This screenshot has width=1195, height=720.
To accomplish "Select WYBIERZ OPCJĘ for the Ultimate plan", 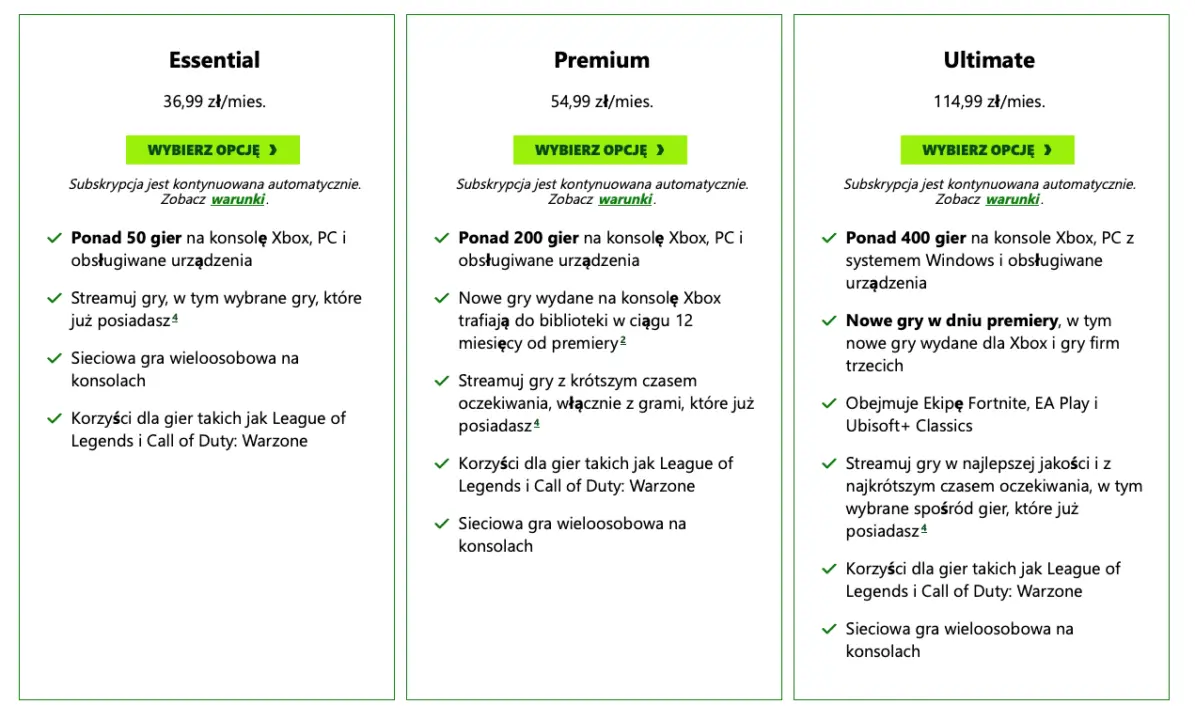I will pyautogui.click(x=988, y=149).
